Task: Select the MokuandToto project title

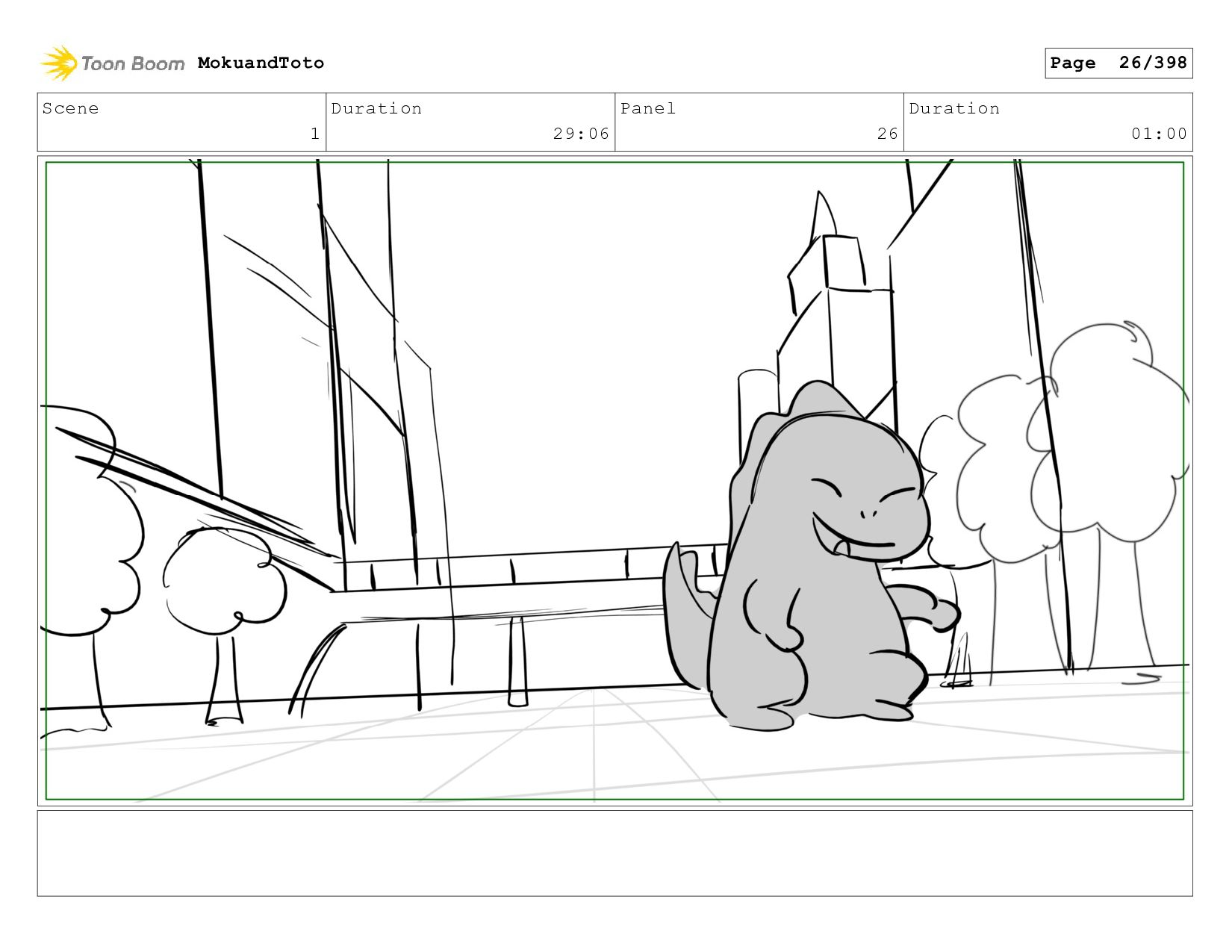Action: coord(261,63)
